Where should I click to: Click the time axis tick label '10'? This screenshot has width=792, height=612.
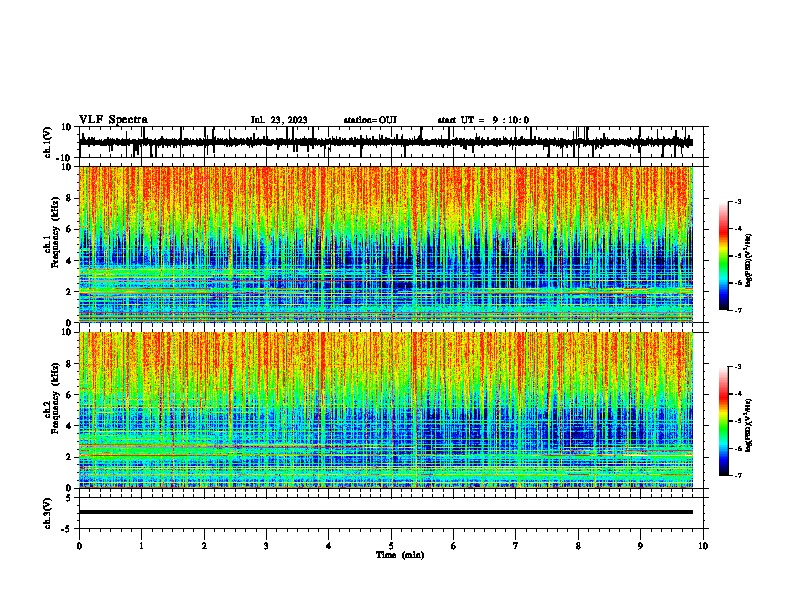point(703,546)
